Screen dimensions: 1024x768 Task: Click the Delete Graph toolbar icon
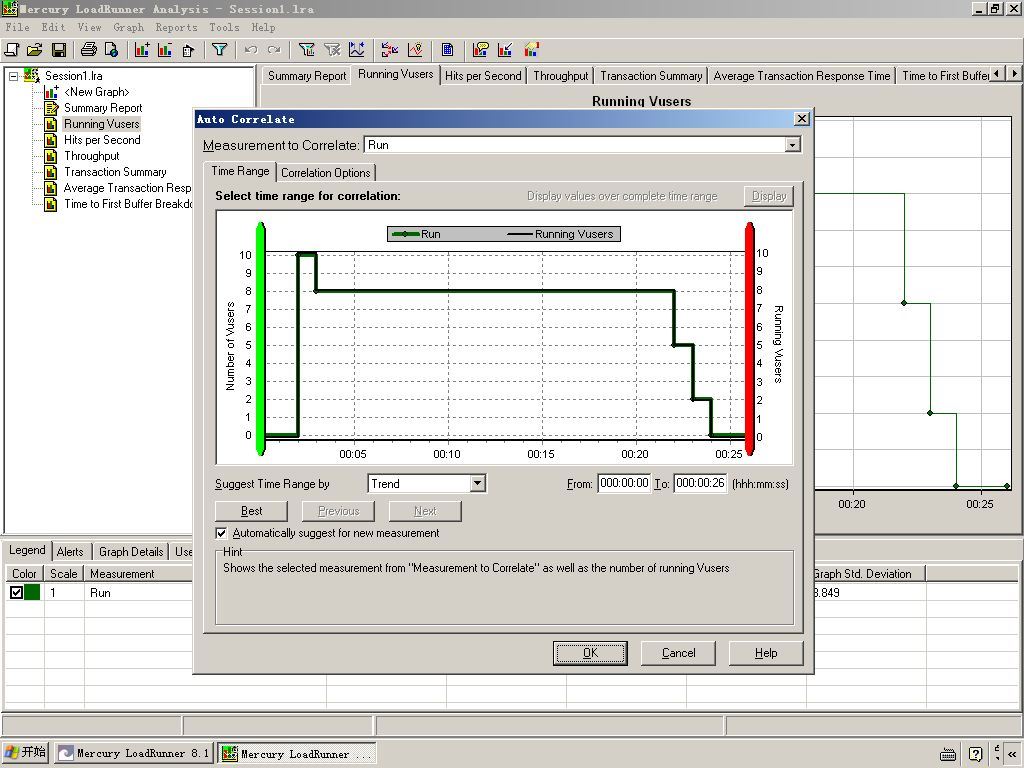165,50
